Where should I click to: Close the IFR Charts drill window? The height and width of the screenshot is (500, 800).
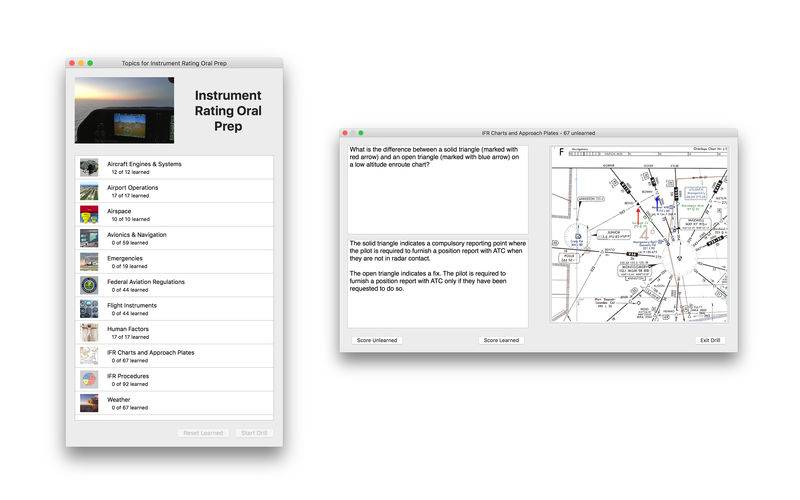tap(345, 133)
